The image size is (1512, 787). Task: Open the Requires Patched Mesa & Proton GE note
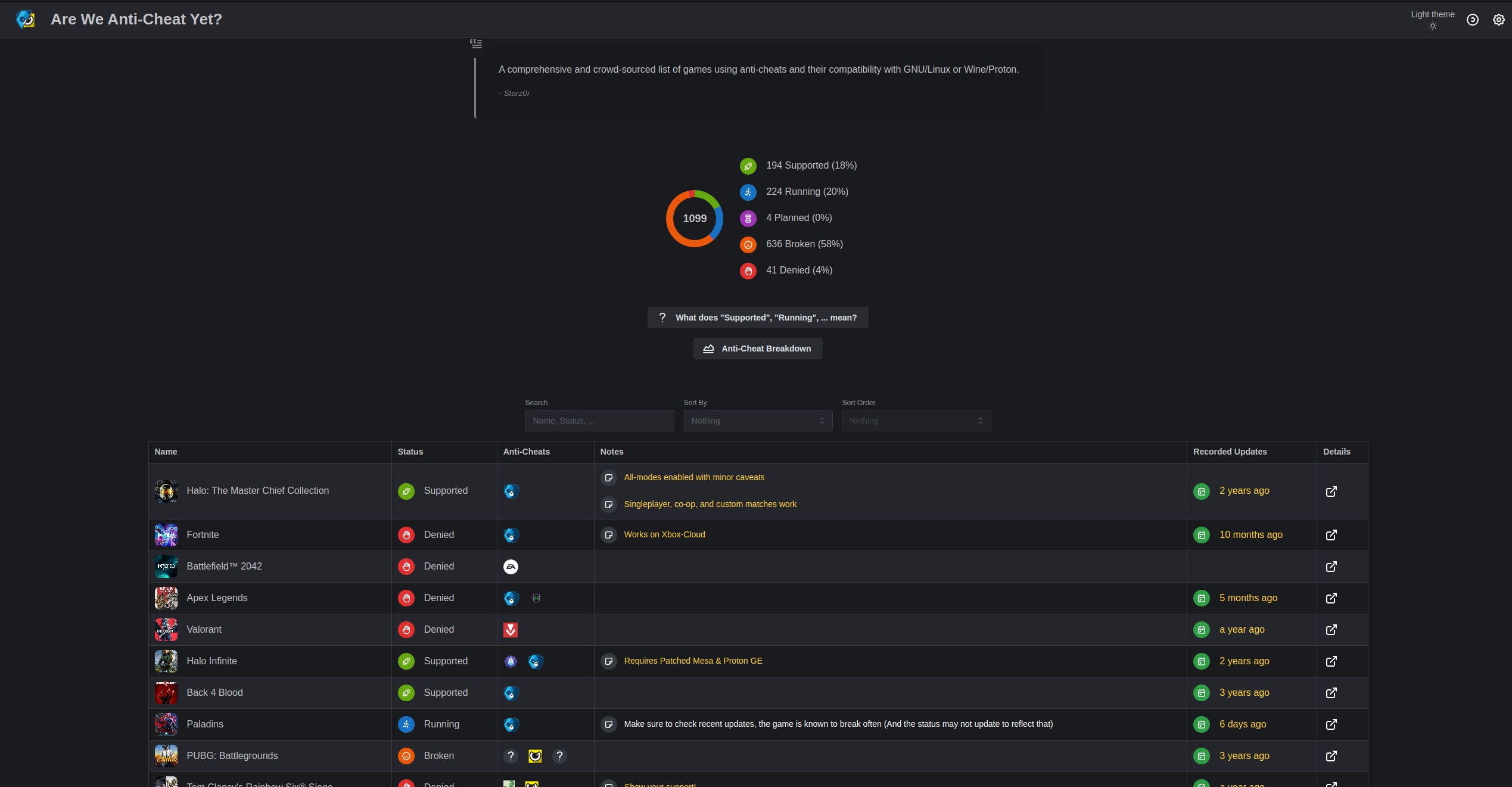(693, 661)
